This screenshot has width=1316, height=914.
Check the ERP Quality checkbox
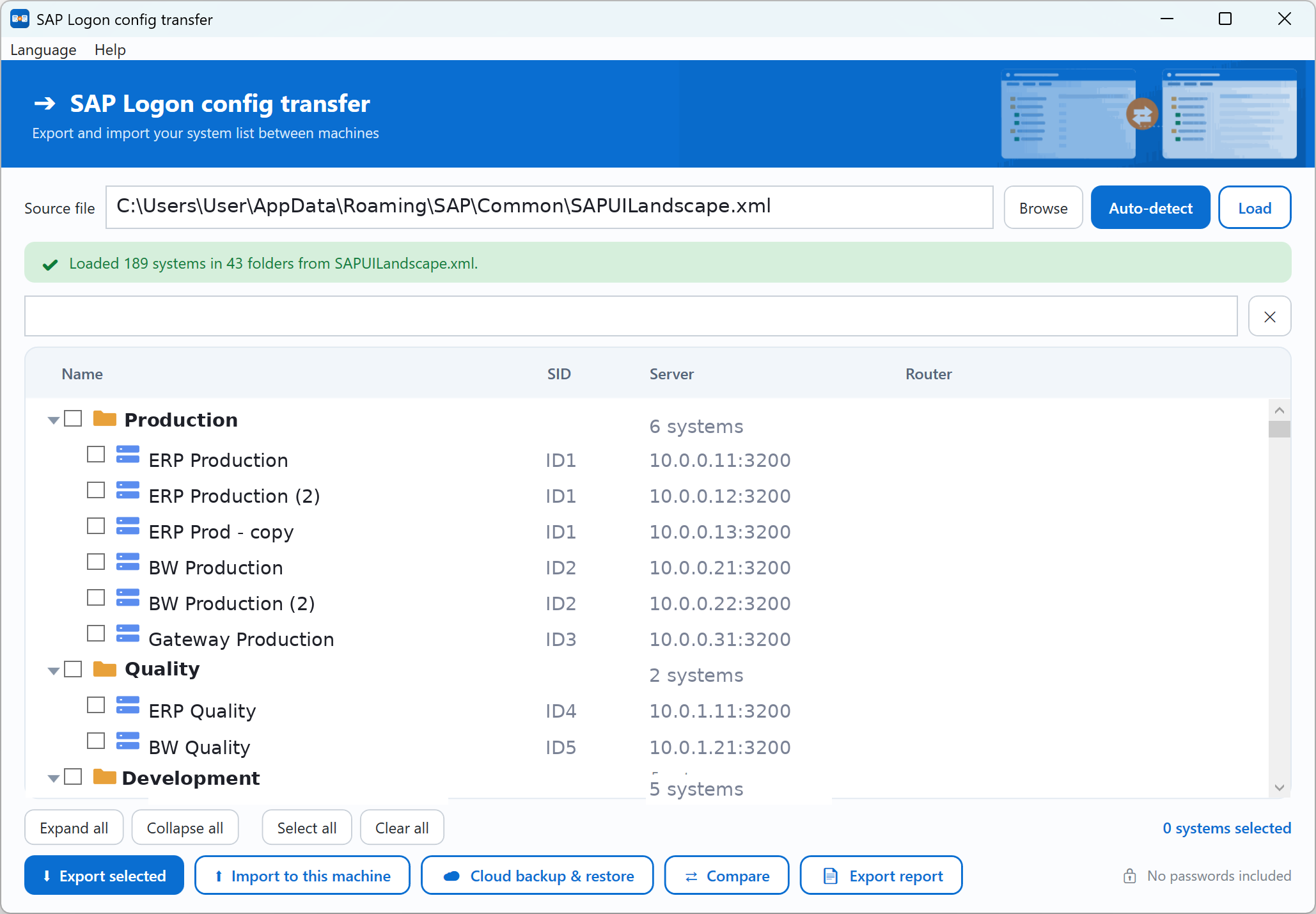(x=96, y=705)
